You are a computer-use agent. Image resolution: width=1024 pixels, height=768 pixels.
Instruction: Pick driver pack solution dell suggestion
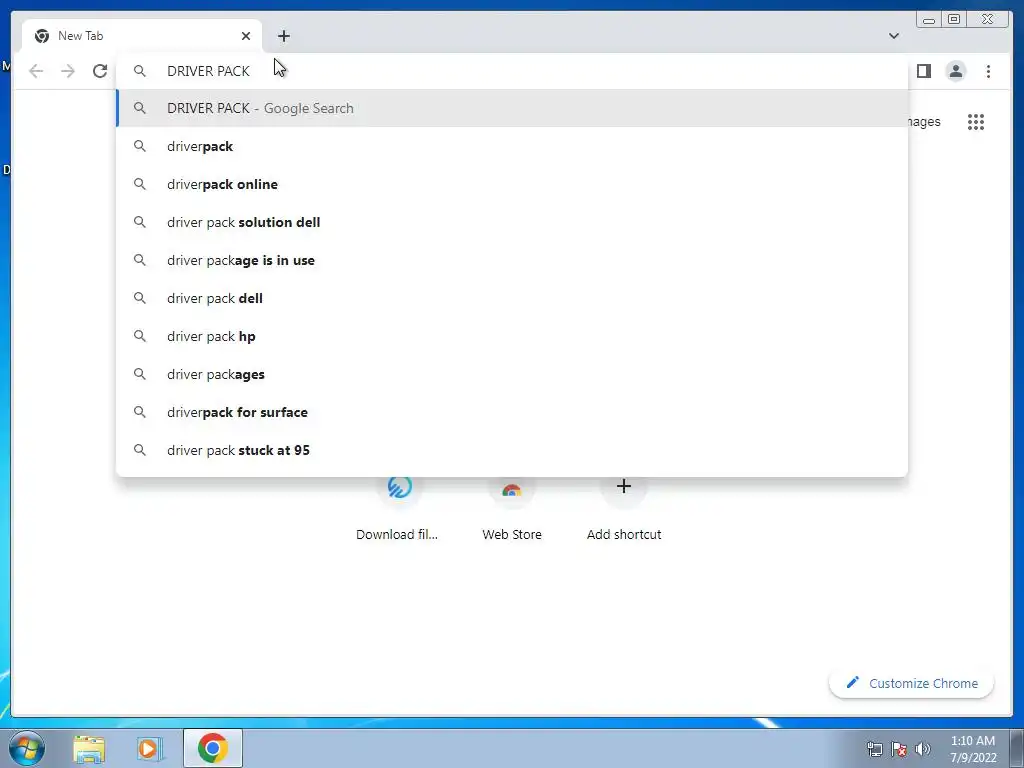click(x=512, y=222)
